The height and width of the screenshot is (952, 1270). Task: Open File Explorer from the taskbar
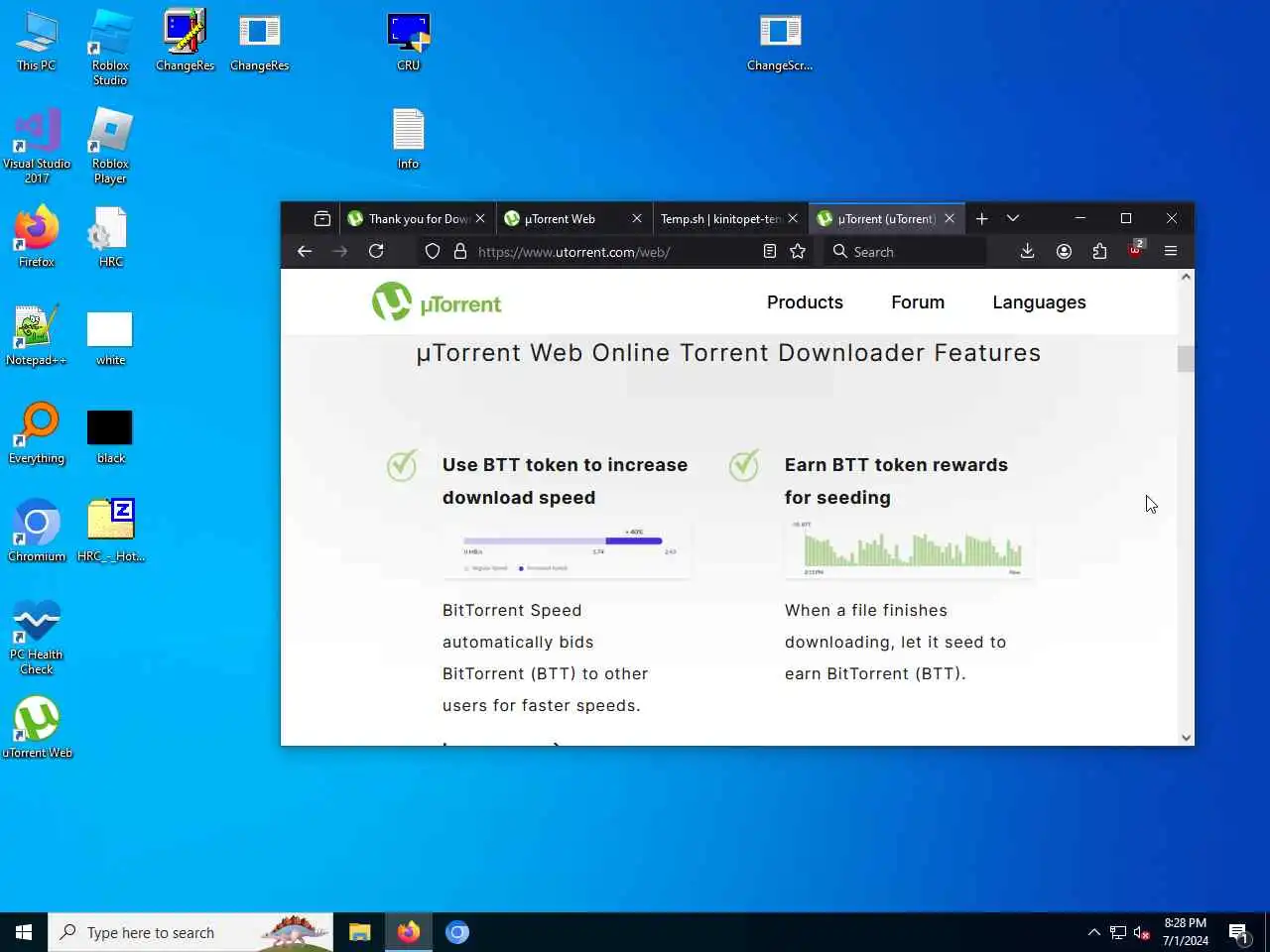pos(359,932)
